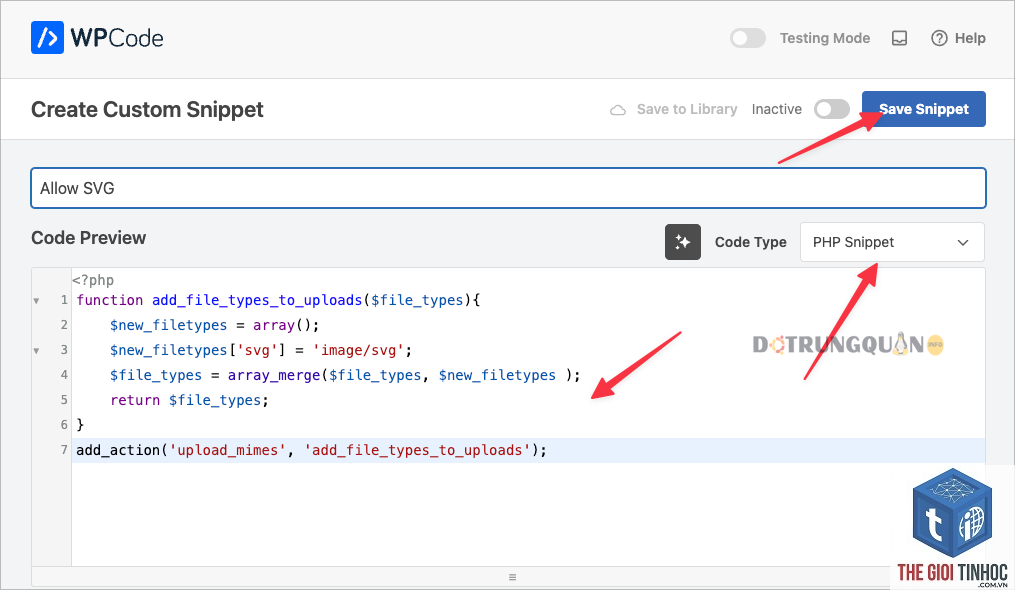Click the Create Custom Snippet heading
This screenshot has width=1015, height=590.
point(147,109)
